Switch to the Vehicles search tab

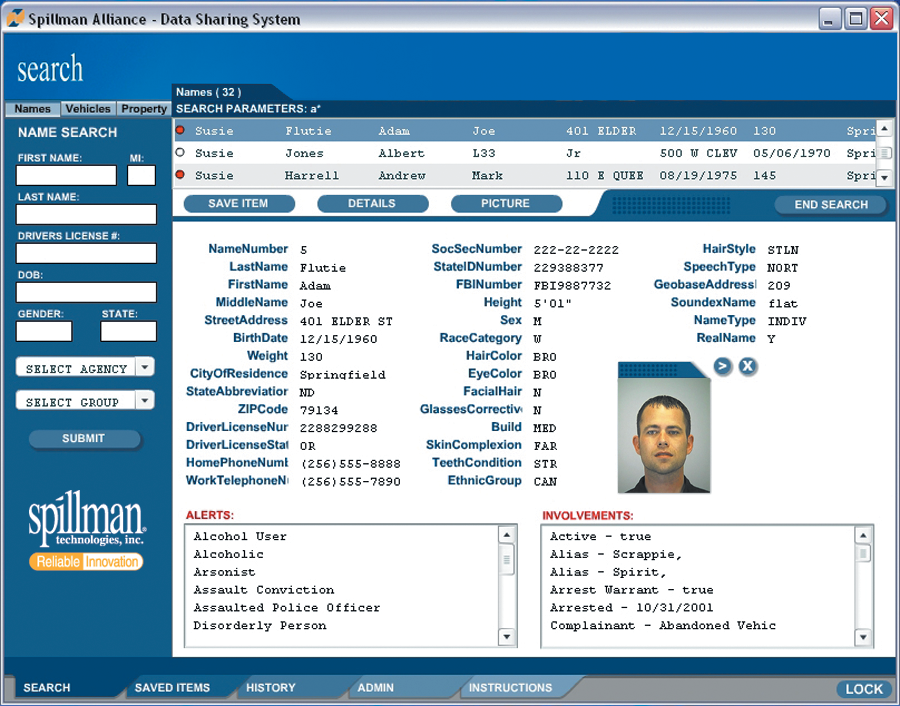click(x=88, y=109)
